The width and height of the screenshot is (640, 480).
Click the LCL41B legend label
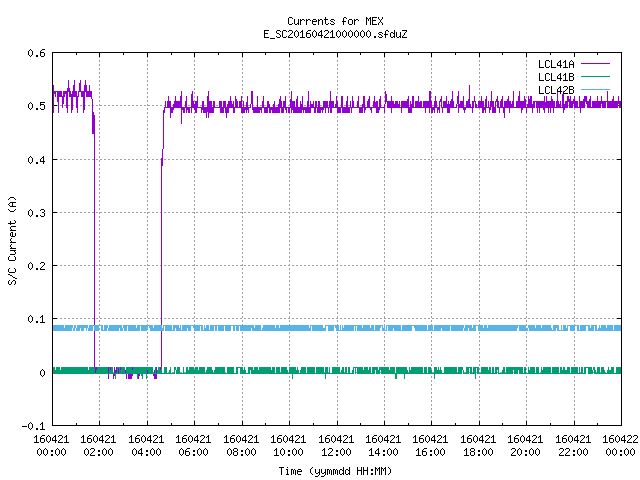[x=556, y=77]
